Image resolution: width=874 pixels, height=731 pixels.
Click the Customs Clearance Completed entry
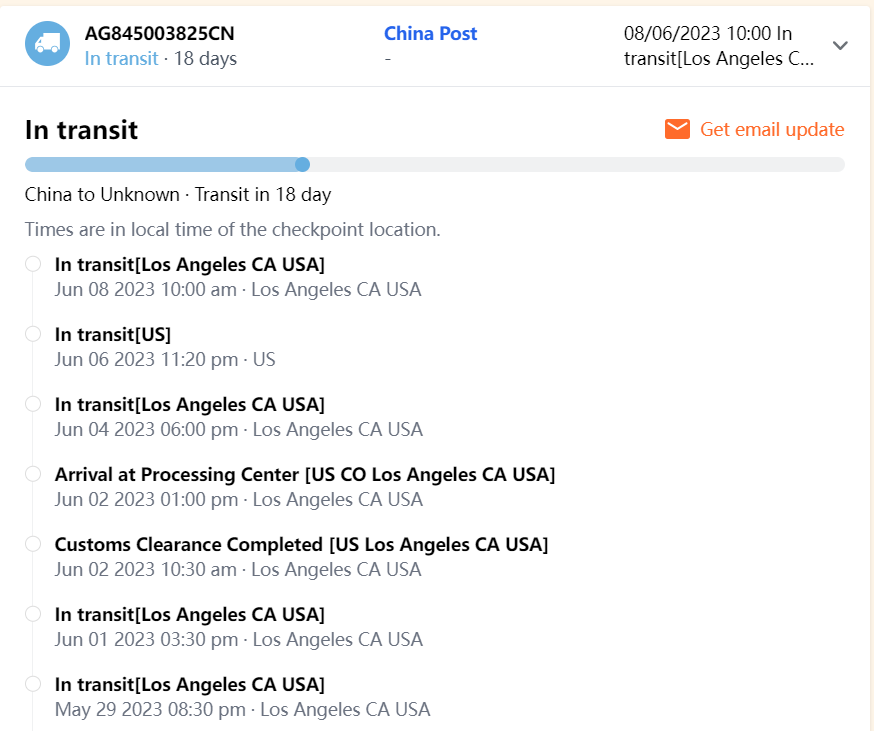click(x=301, y=544)
